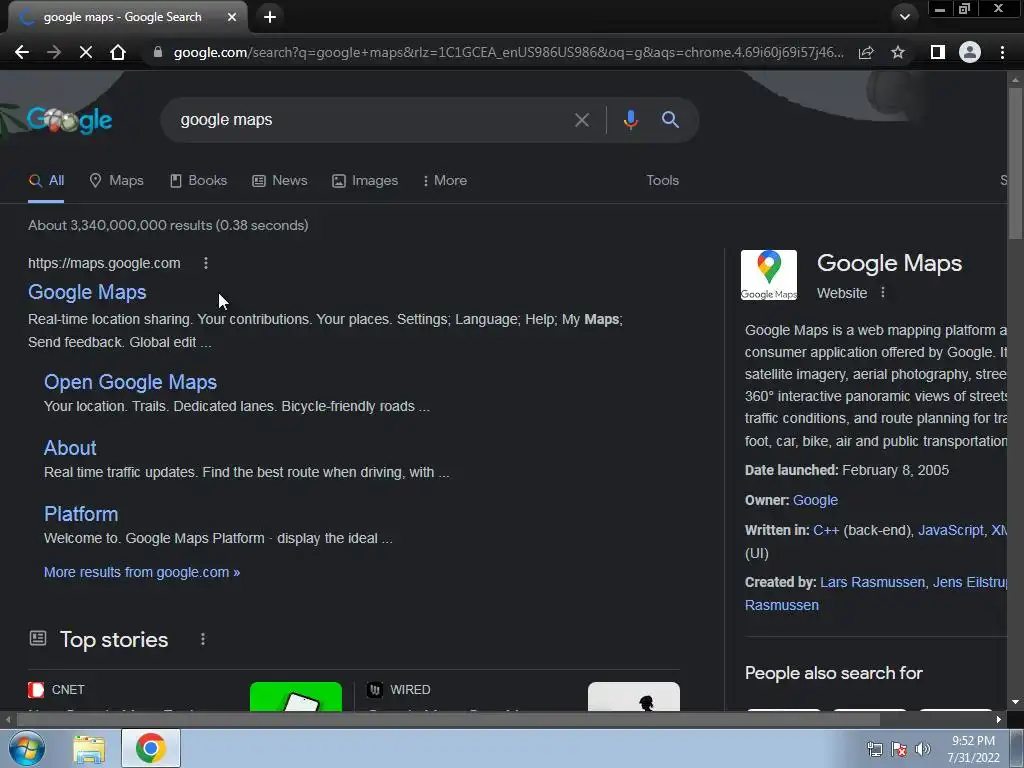This screenshot has width=1024, height=768.
Task: Stop loading the current page
Action: (x=86, y=52)
